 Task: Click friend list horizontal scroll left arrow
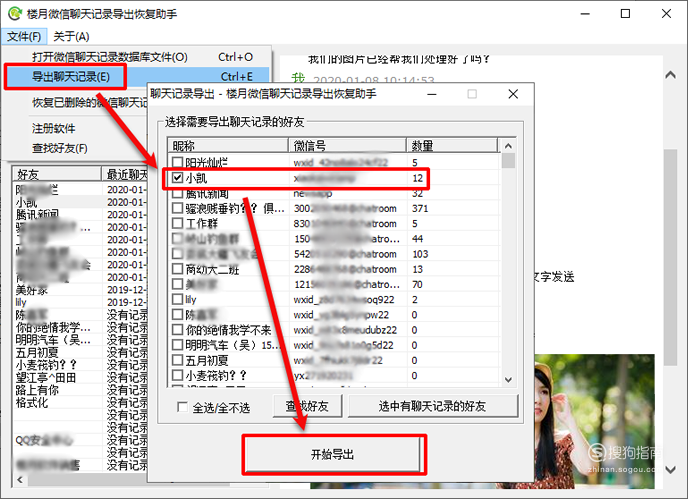point(20,480)
